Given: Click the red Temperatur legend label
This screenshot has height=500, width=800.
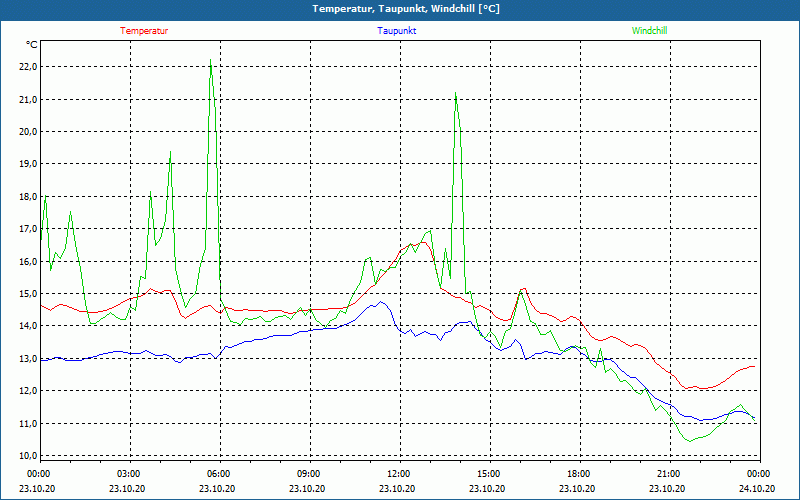Looking at the screenshot, I should [x=144, y=31].
